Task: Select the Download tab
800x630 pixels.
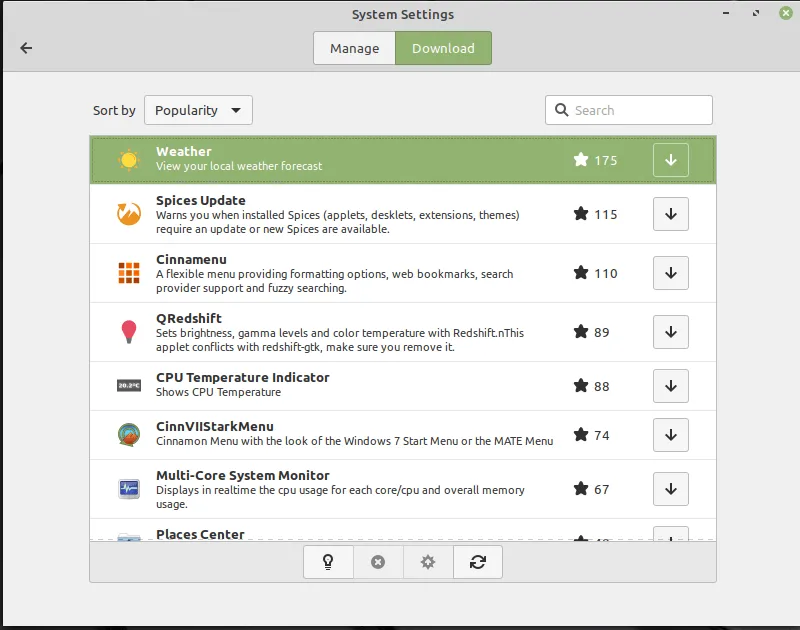Action: click(x=443, y=48)
